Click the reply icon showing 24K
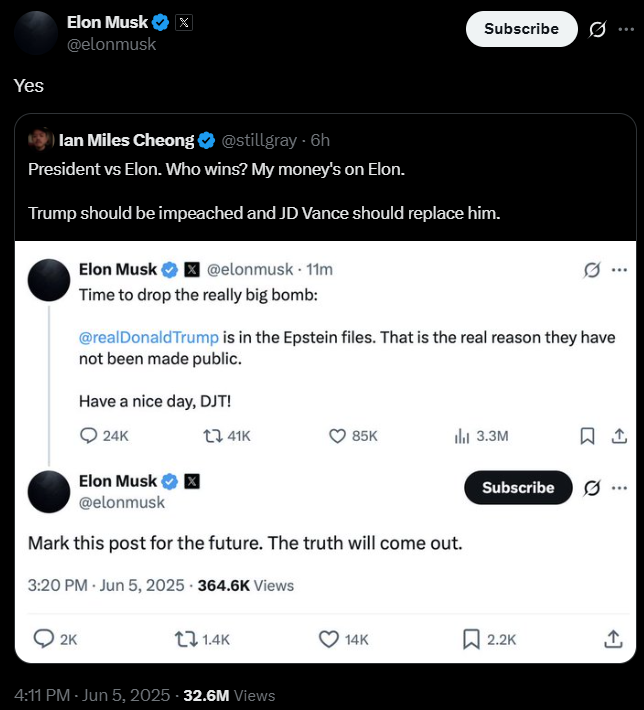644x710 pixels. [89, 436]
